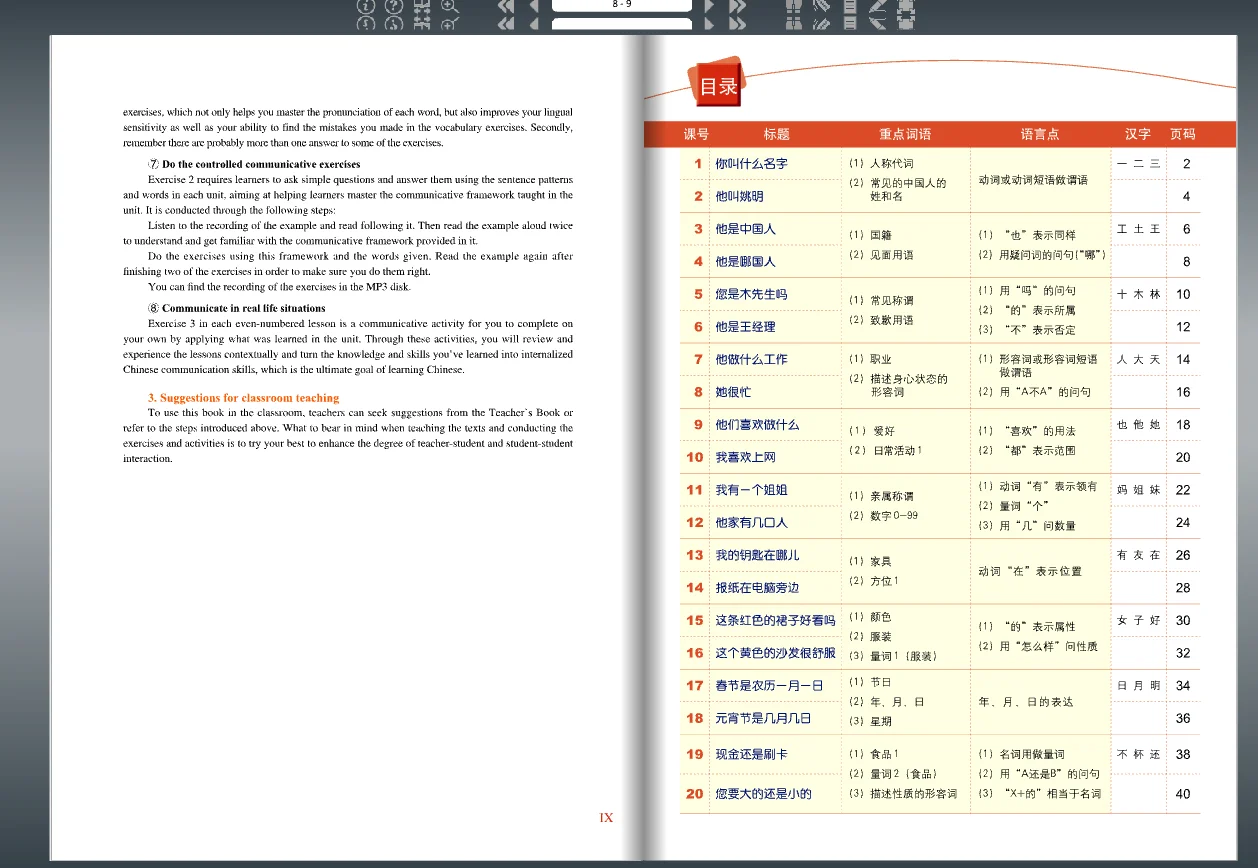Select lesson title 这个黄色的沙发很舒服
This screenshot has width=1258, height=868.
775,653
